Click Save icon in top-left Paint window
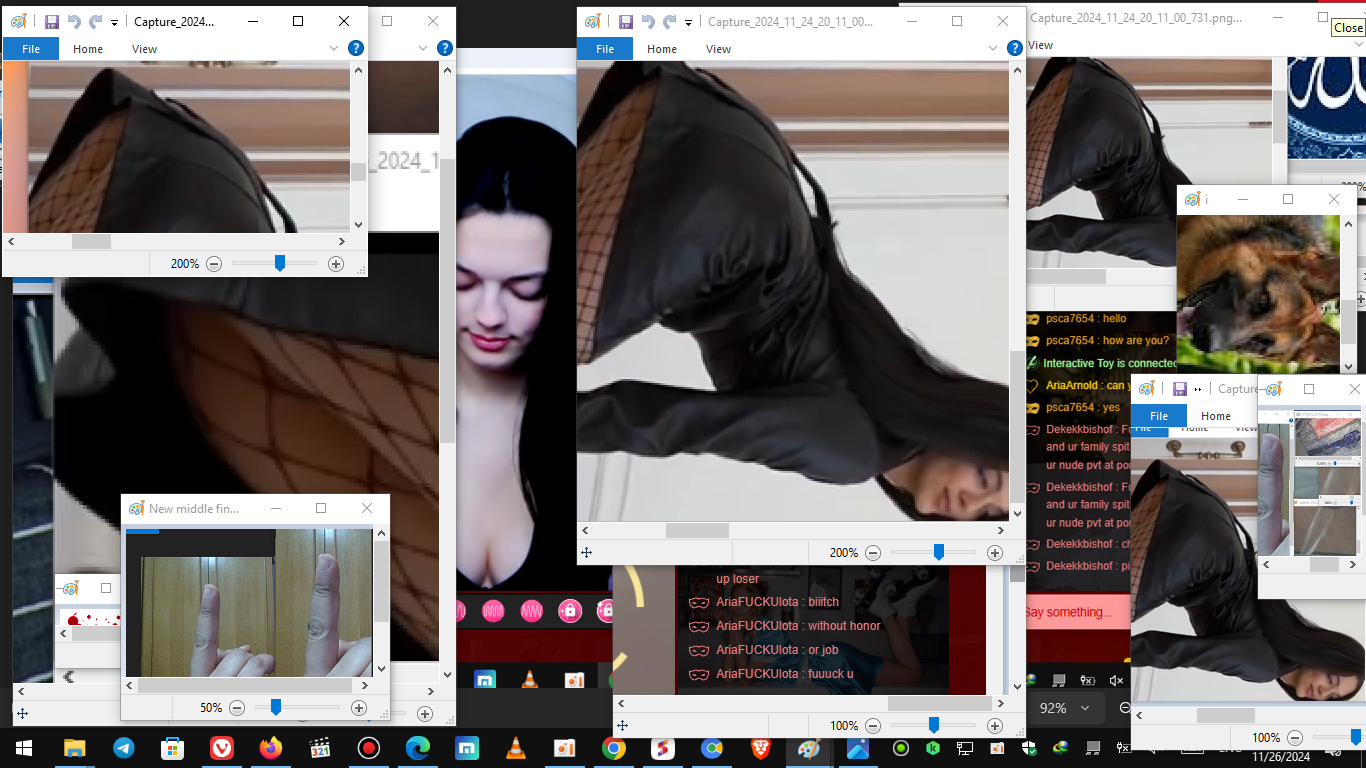 (51, 22)
